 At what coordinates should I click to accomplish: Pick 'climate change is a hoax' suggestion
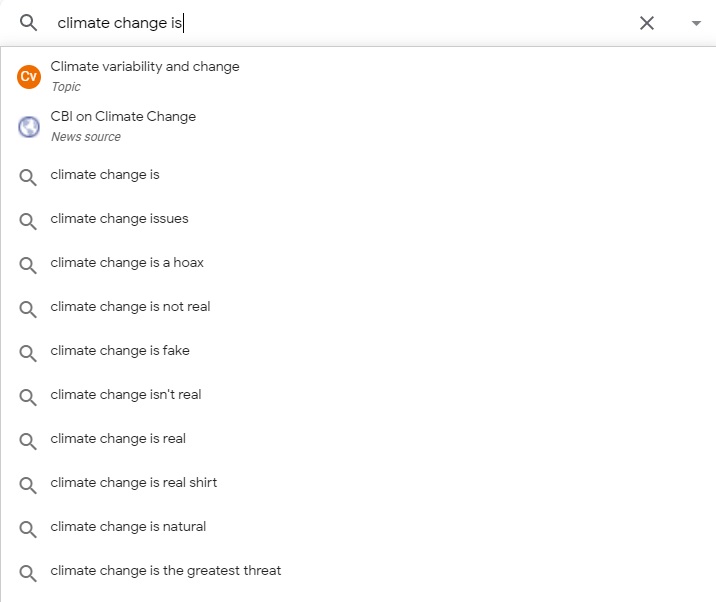(x=358, y=263)
